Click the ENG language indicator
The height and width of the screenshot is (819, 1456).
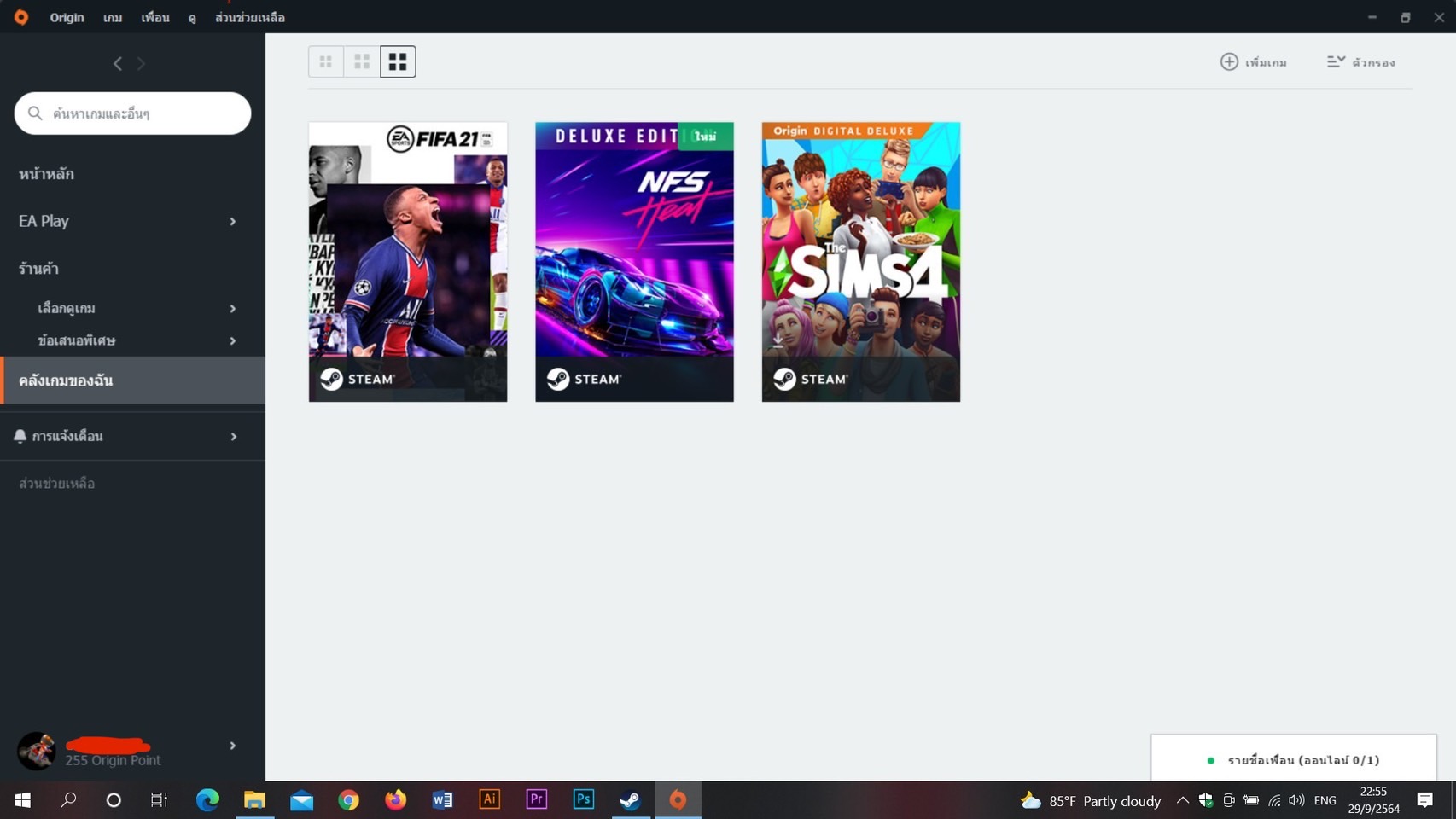pos(1325,800)
